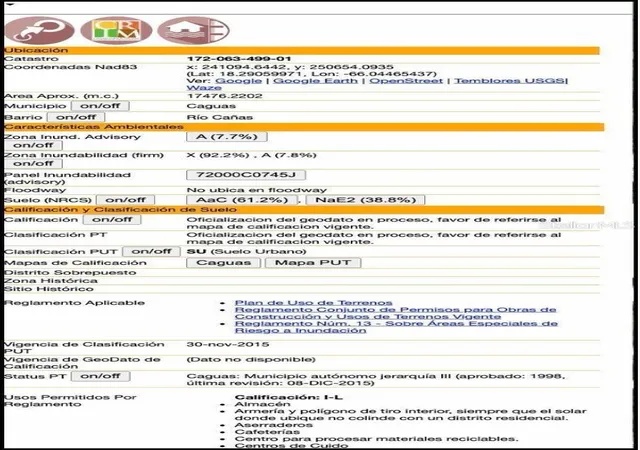Open location in Google link
This screenshot has width=640, height=450.
point(238,81)
